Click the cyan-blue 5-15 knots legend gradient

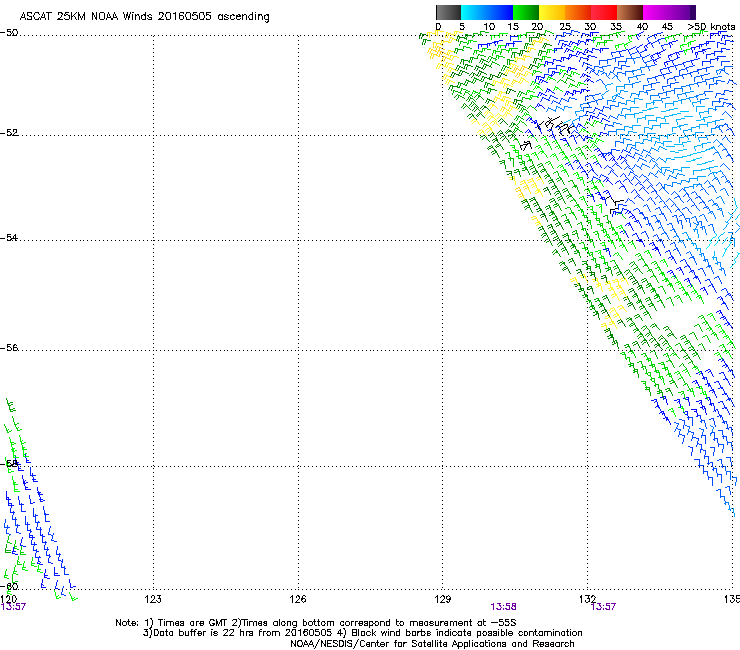pyautogui.click(x=487, y=12)
